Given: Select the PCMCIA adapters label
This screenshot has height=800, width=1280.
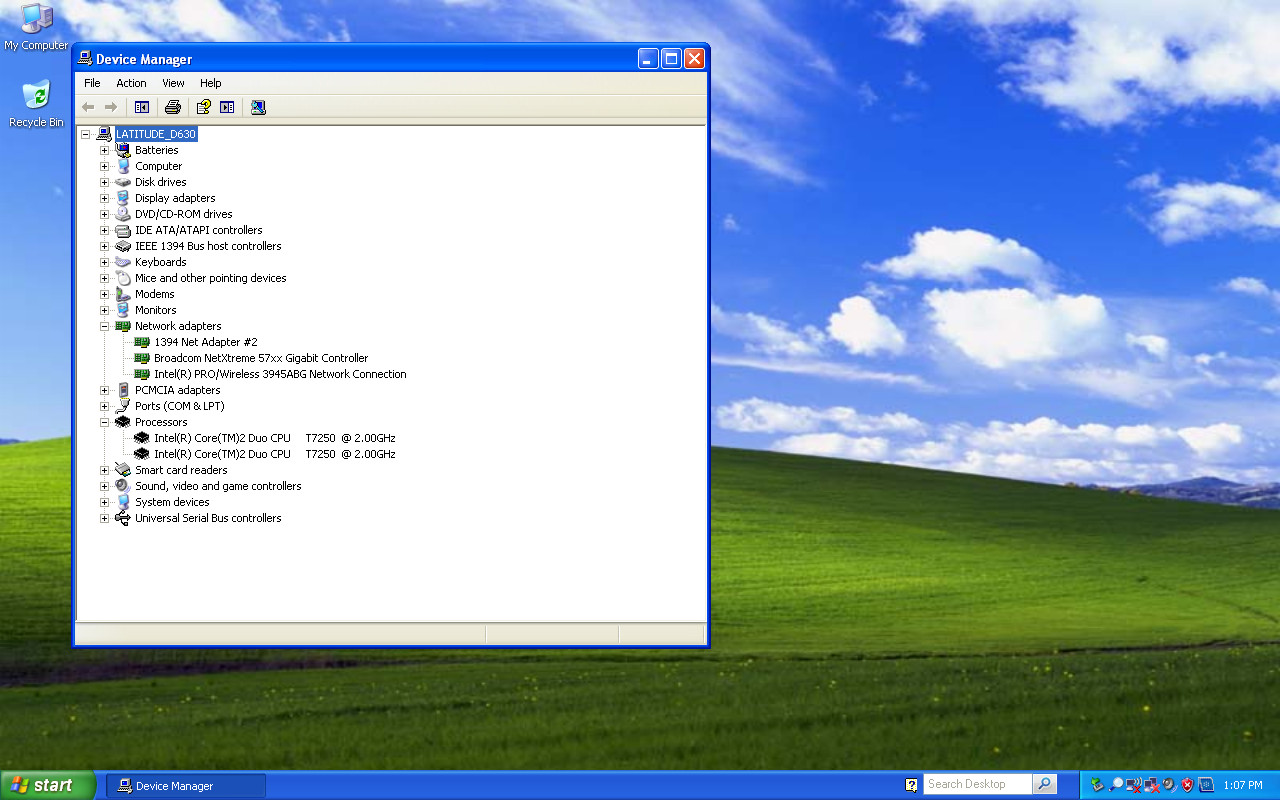Looking at the screenshot, I should pos(178,390).
